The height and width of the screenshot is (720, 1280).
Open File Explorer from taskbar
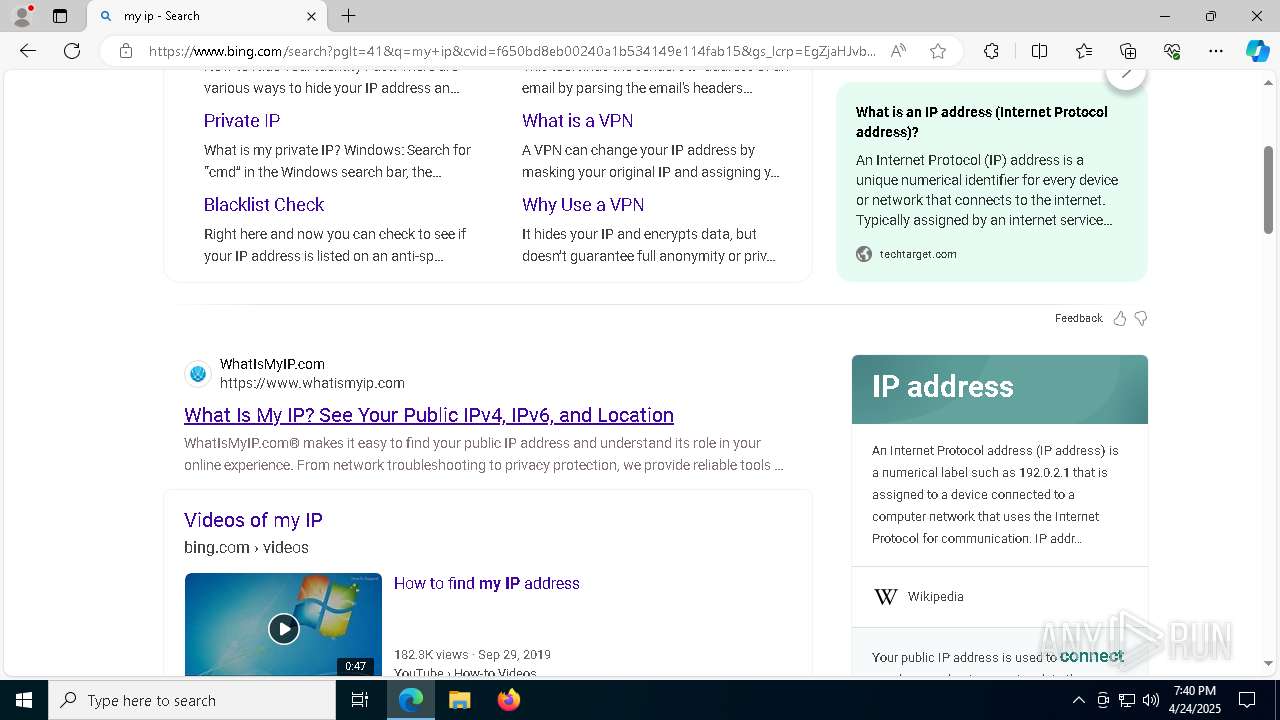(x=459, y=700)
